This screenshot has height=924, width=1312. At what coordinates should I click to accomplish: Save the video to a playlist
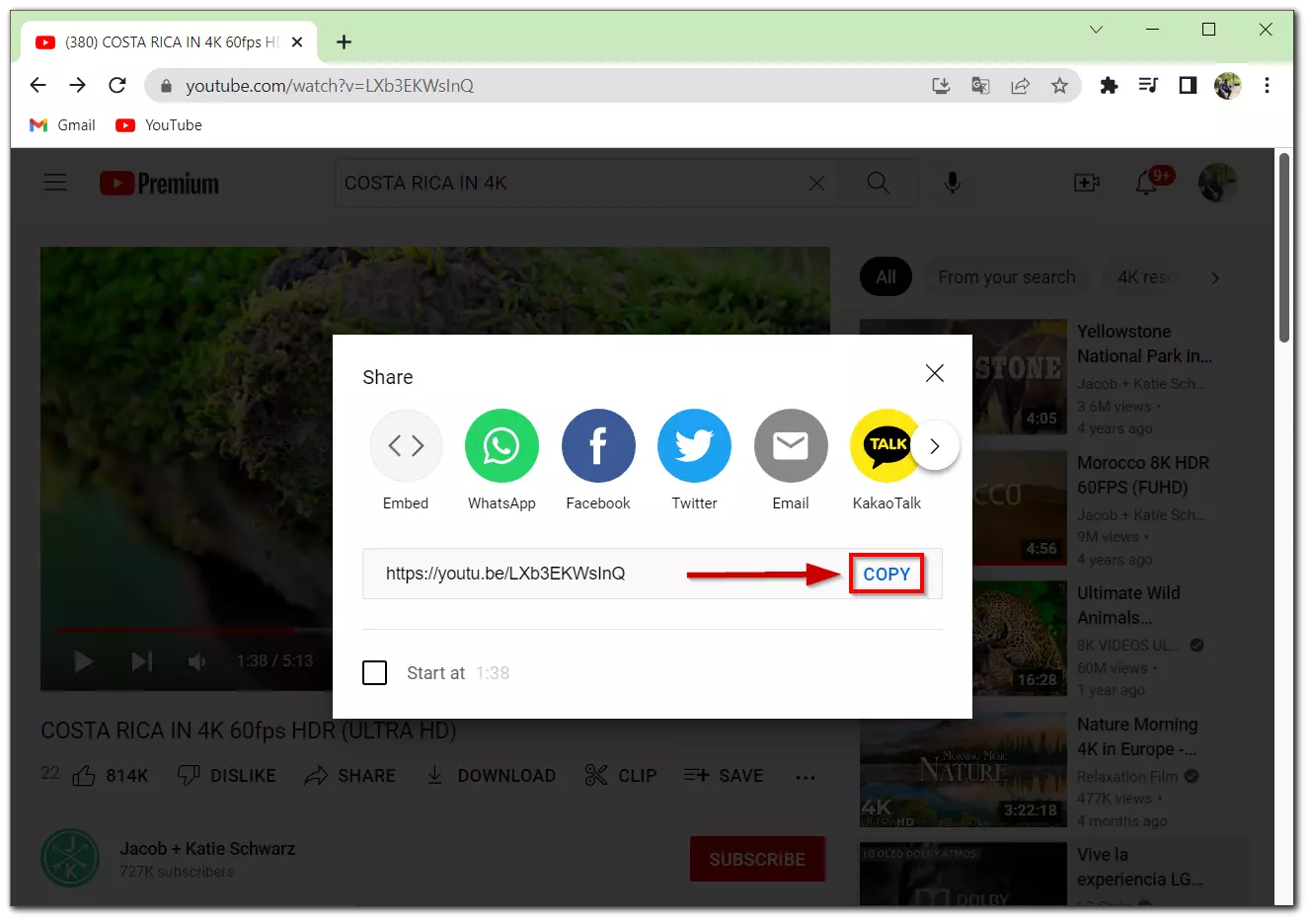click(x=724, y=776)
